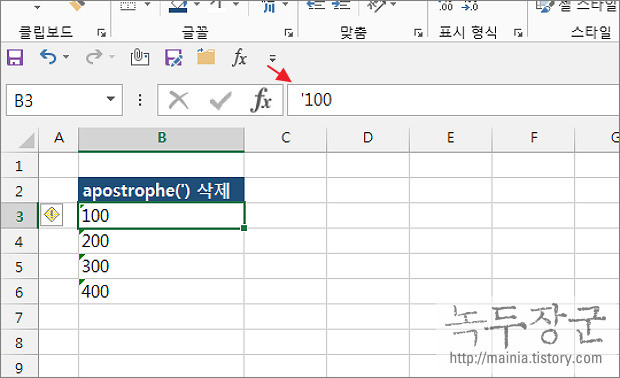Click the increase decimal icon

tap(446, 6)
